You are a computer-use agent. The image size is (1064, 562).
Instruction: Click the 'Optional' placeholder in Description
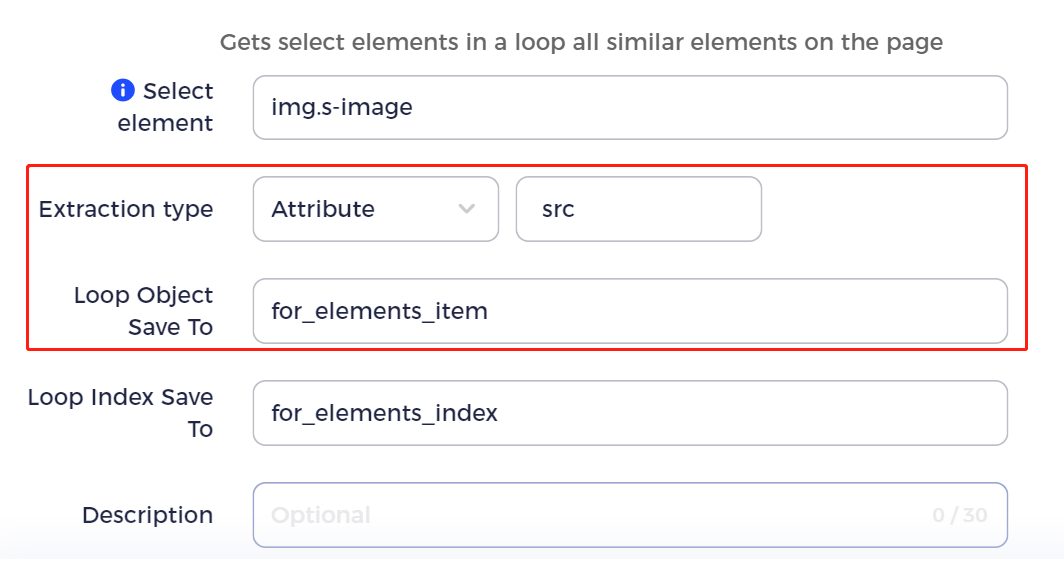click(x=320, y=515)
